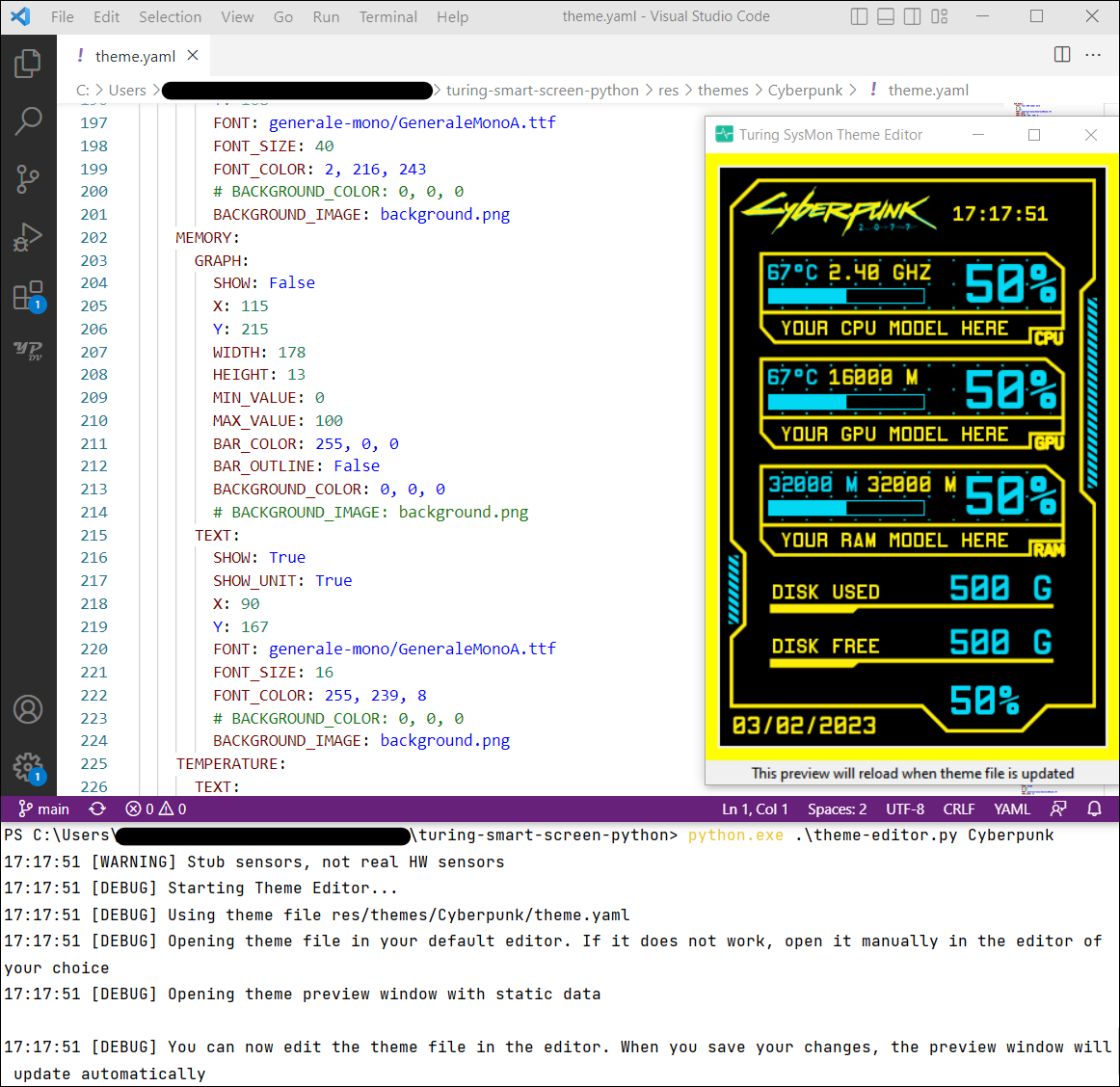Click line number 202
This screenshot has width=1120, height=1087.
[93, 237]
